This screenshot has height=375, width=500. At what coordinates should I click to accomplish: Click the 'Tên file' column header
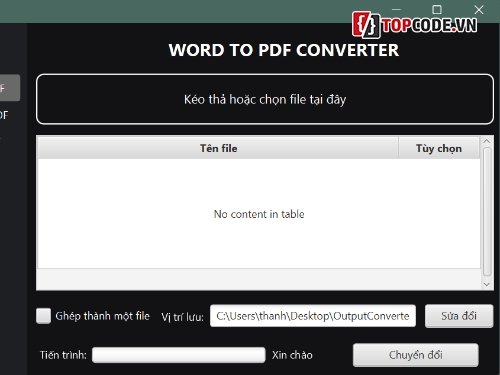218,148
